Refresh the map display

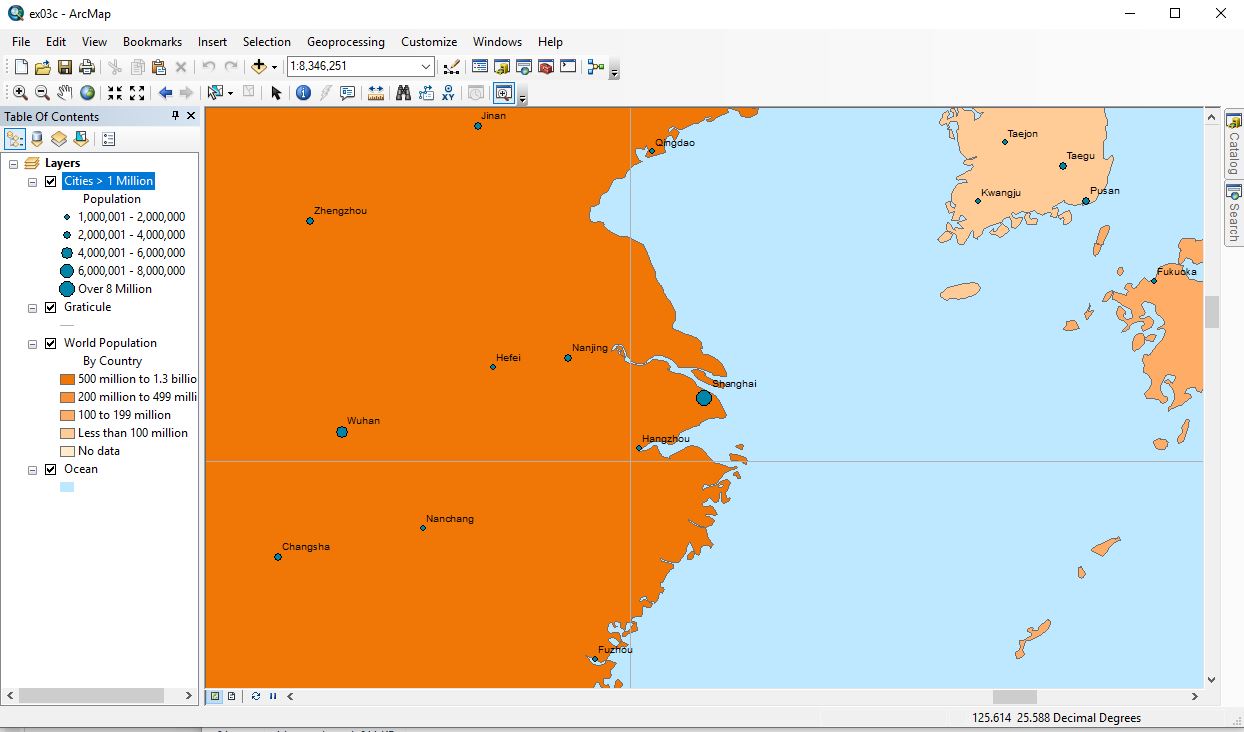click(x=256, y=696)
